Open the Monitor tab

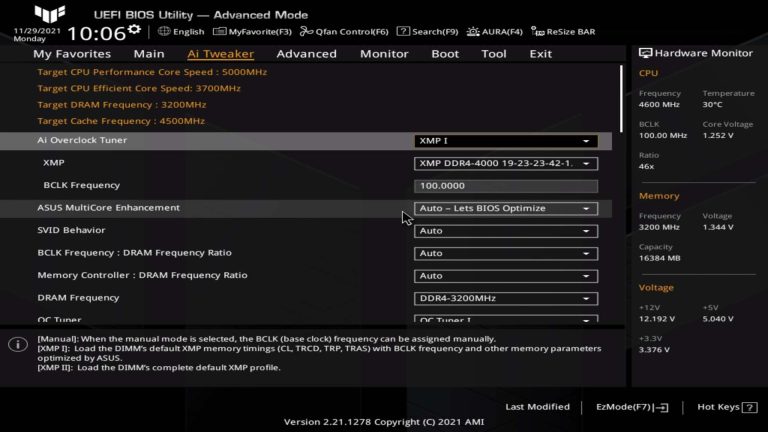[x=384, y=54]
